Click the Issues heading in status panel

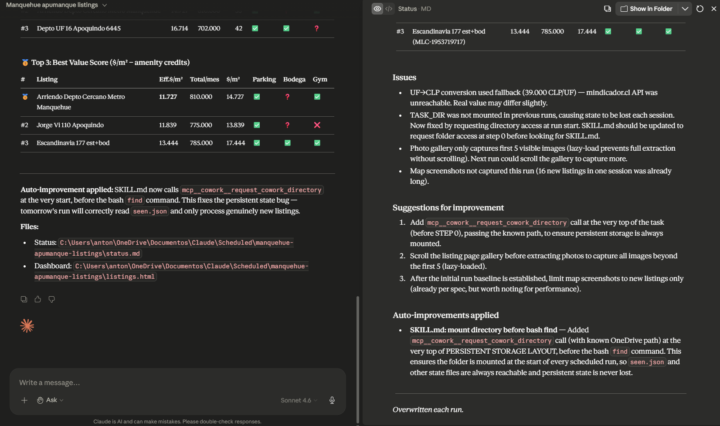404,78
